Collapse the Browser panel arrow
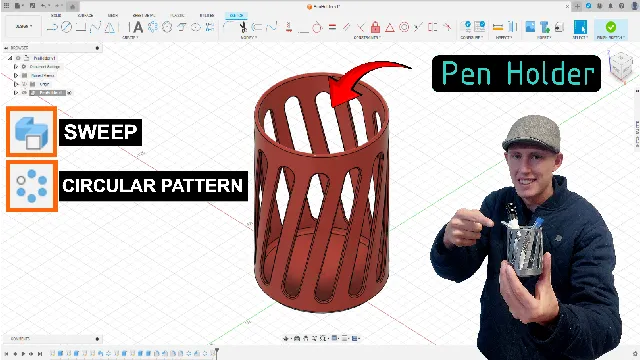This screenshot has width=640, height=360. click(x=6, y=48)
